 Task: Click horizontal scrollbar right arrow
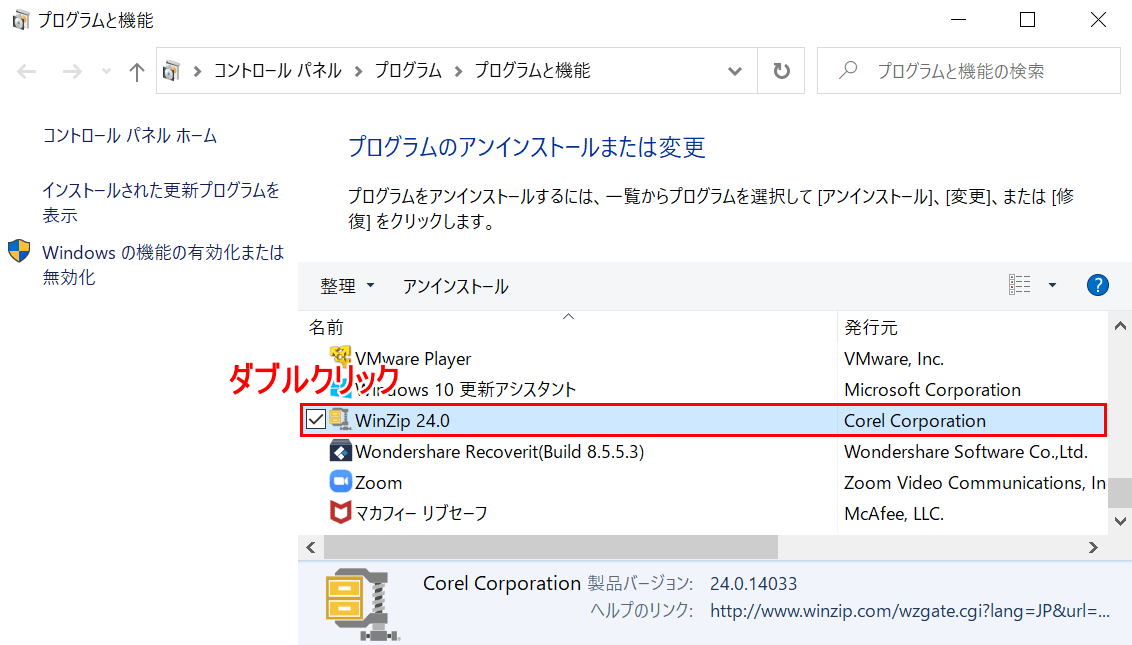point(1093,547)
